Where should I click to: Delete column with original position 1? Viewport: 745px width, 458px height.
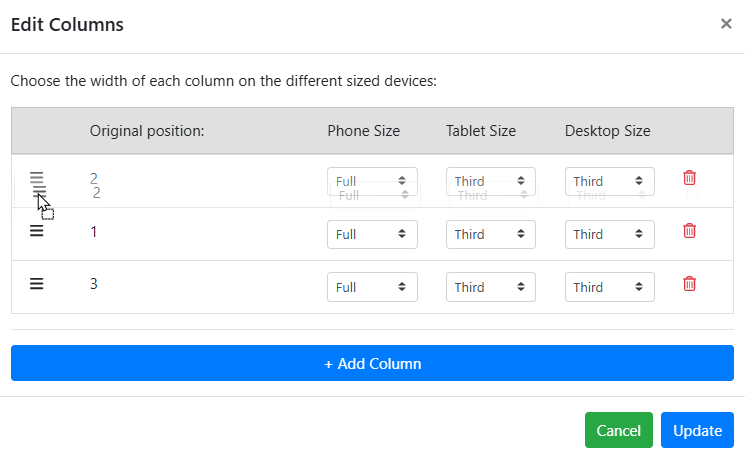(x=689, y=231)
